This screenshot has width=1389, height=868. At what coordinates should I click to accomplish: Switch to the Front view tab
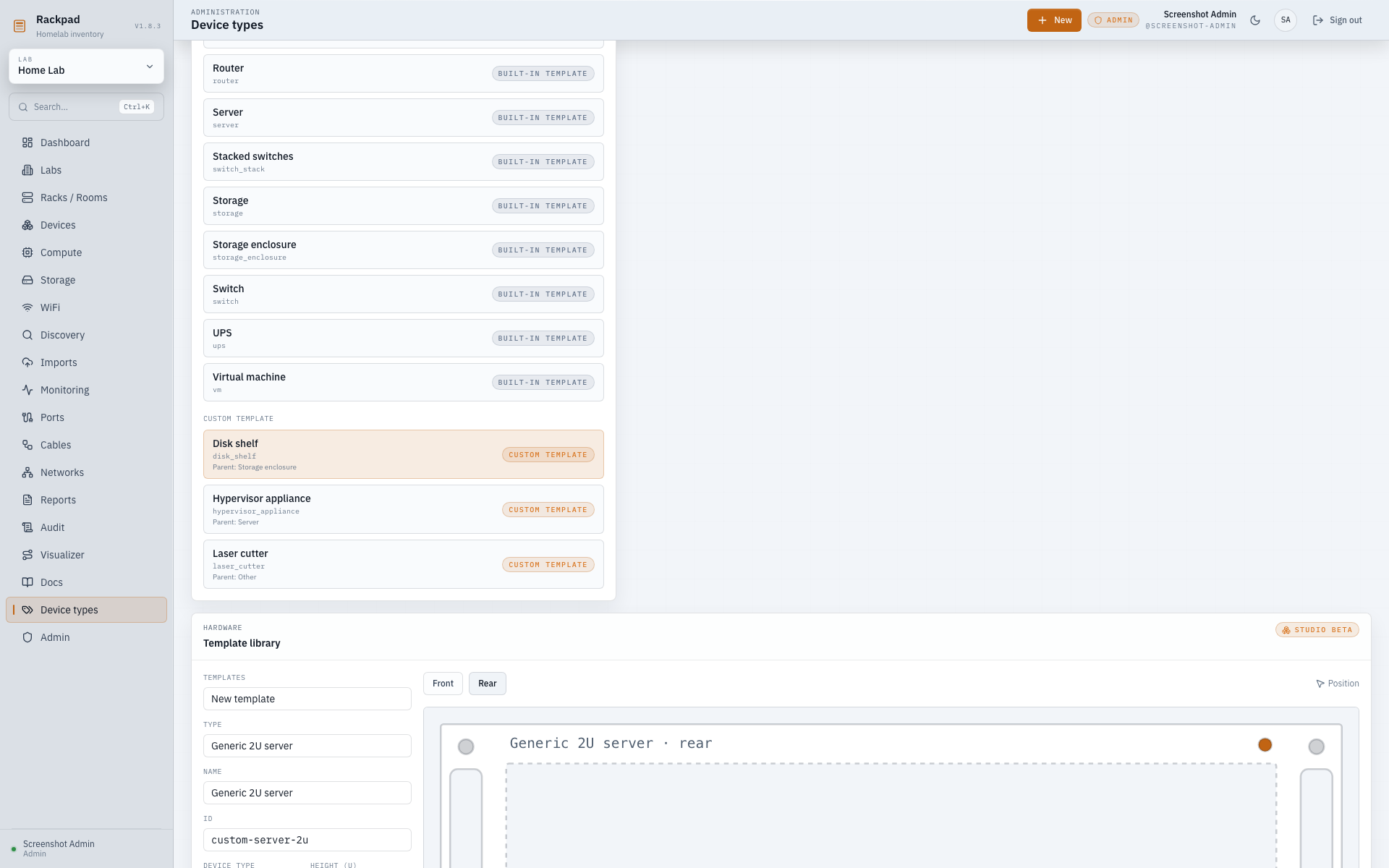pyautogui.click(x=443, y=684)
